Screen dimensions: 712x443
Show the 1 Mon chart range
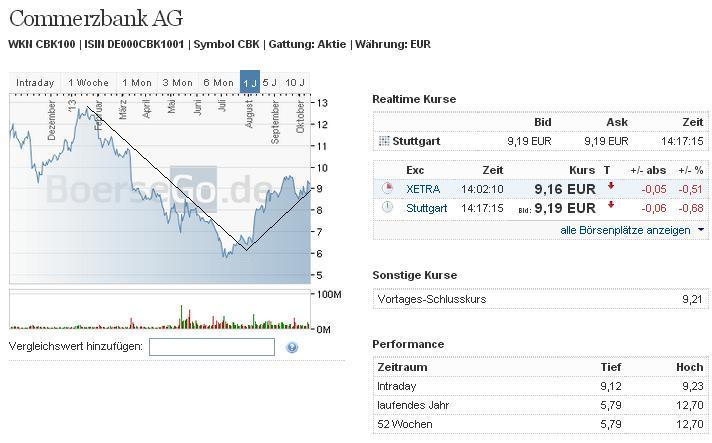click(136, 82)
